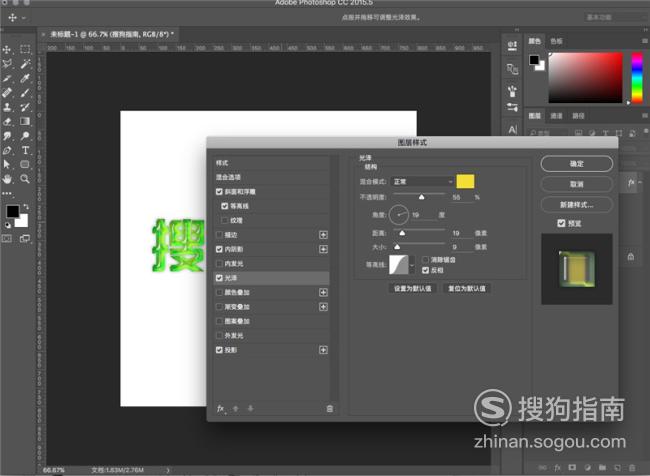Select the Lasso tool
Screen dimensions: 650x476
[7, 64]
